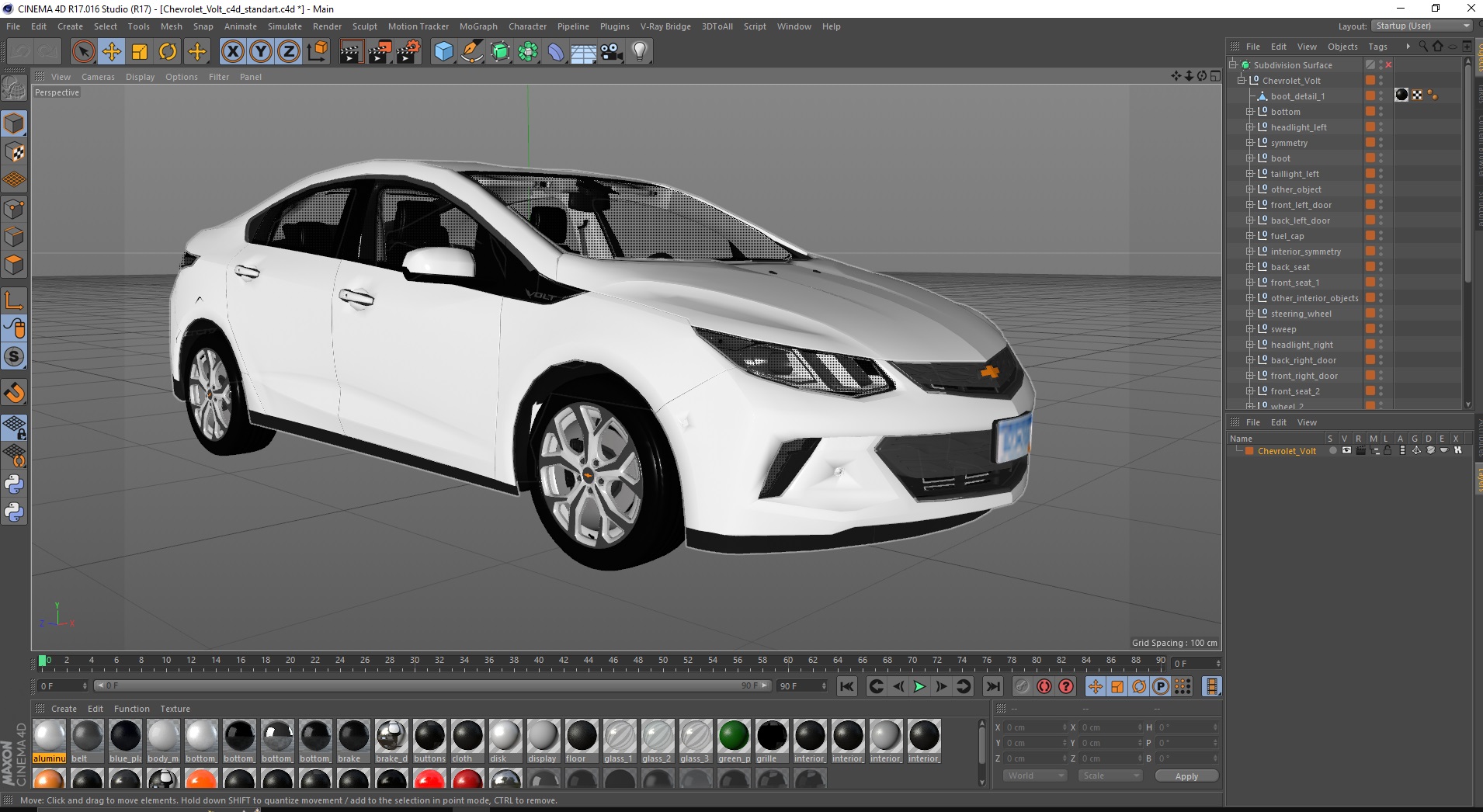1483x812 pixels.
Task: Open the Layout dropdown Startup (User)
Action: (x=1422, y=26)
